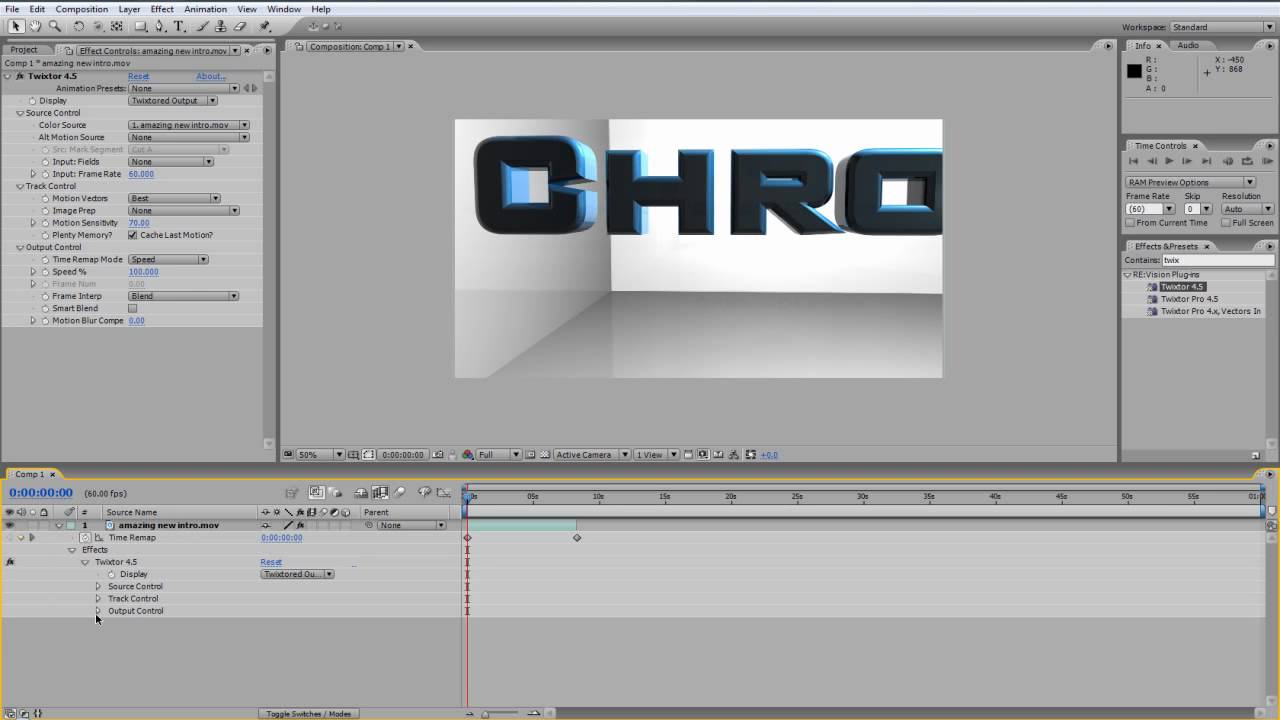Open the Composition menu
This screenshot has width=1280, height=720.
pos(82,9)
